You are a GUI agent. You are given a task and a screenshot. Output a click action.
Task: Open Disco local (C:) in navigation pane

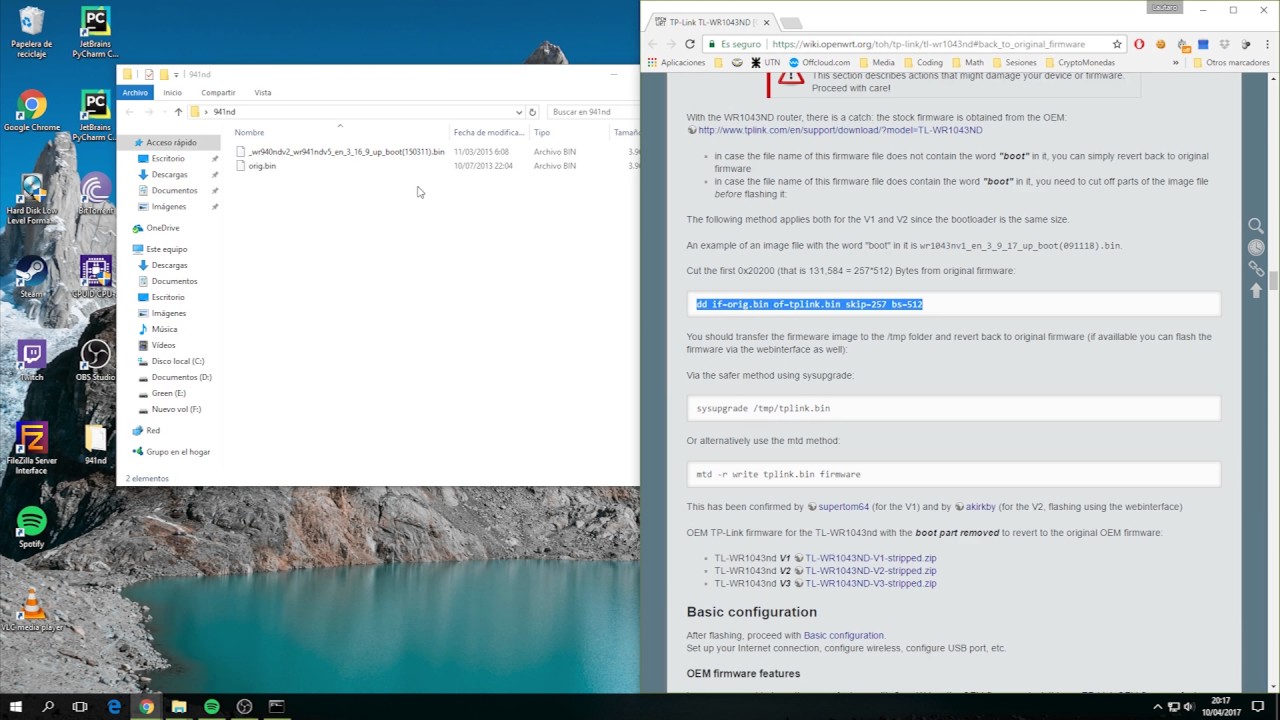point(171,361)
